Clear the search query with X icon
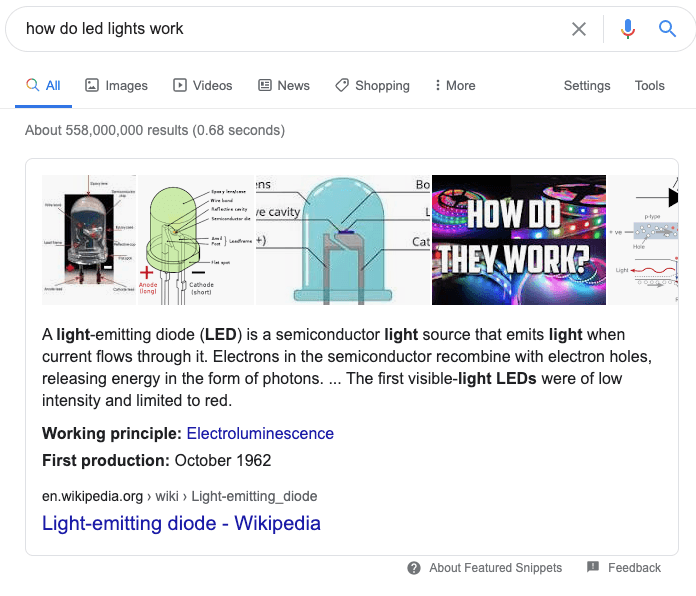The width and height of the screenshot is (696, 596). click(x=579, y=29)
